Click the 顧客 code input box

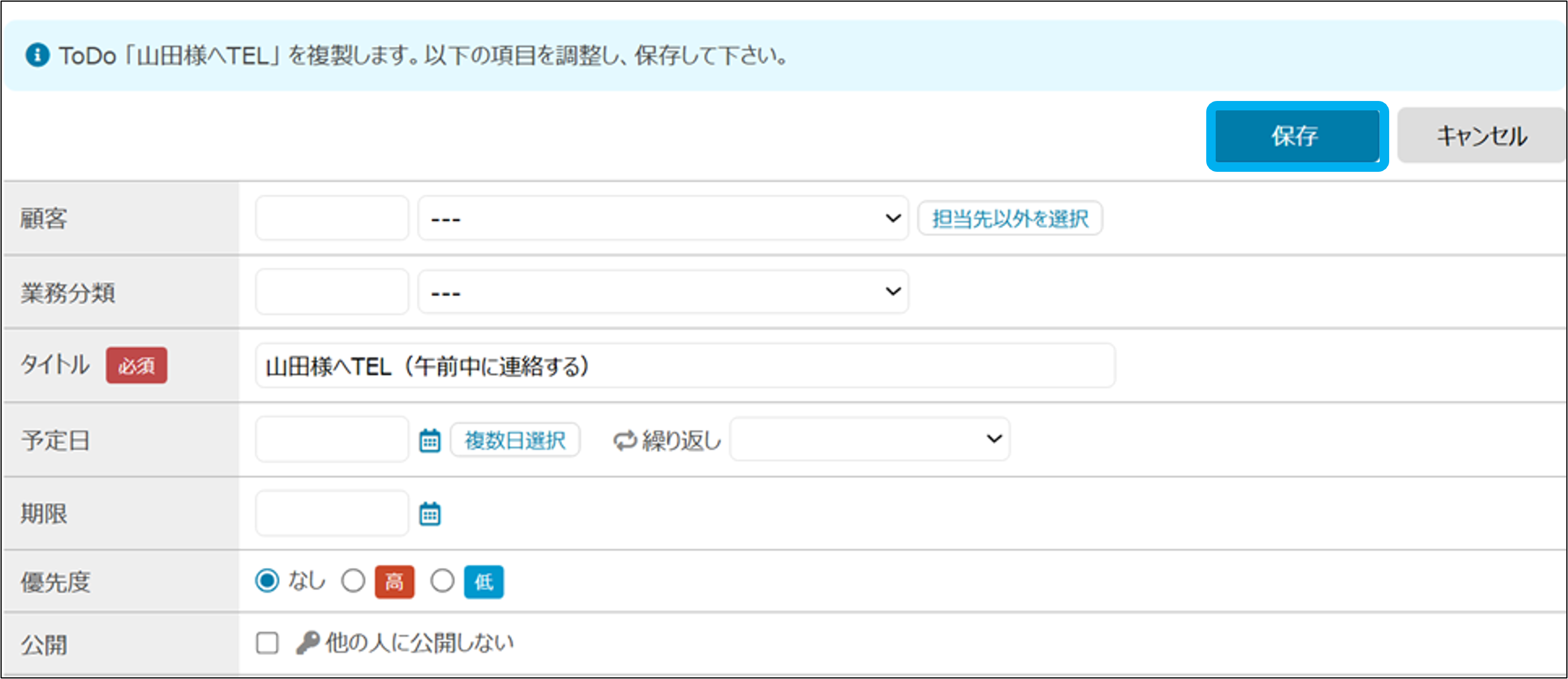(332, 218)
